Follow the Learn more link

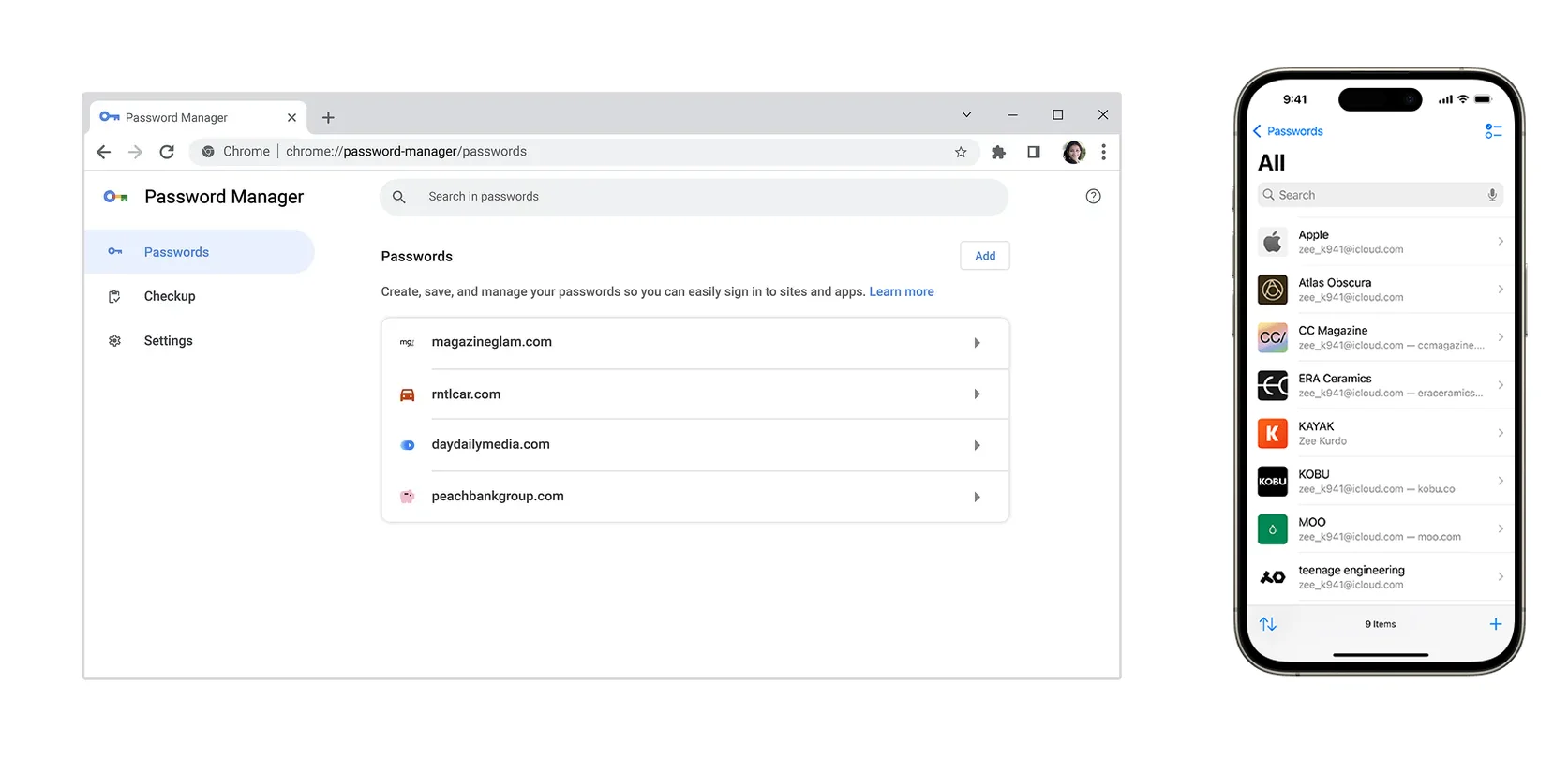point(902,291)
